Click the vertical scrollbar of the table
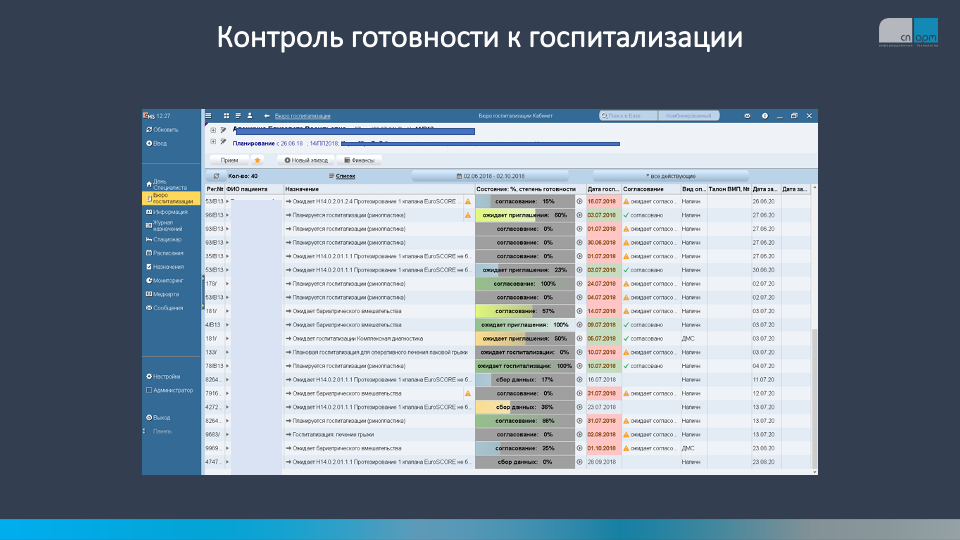 pyautogui.click(x=814, y=398)
